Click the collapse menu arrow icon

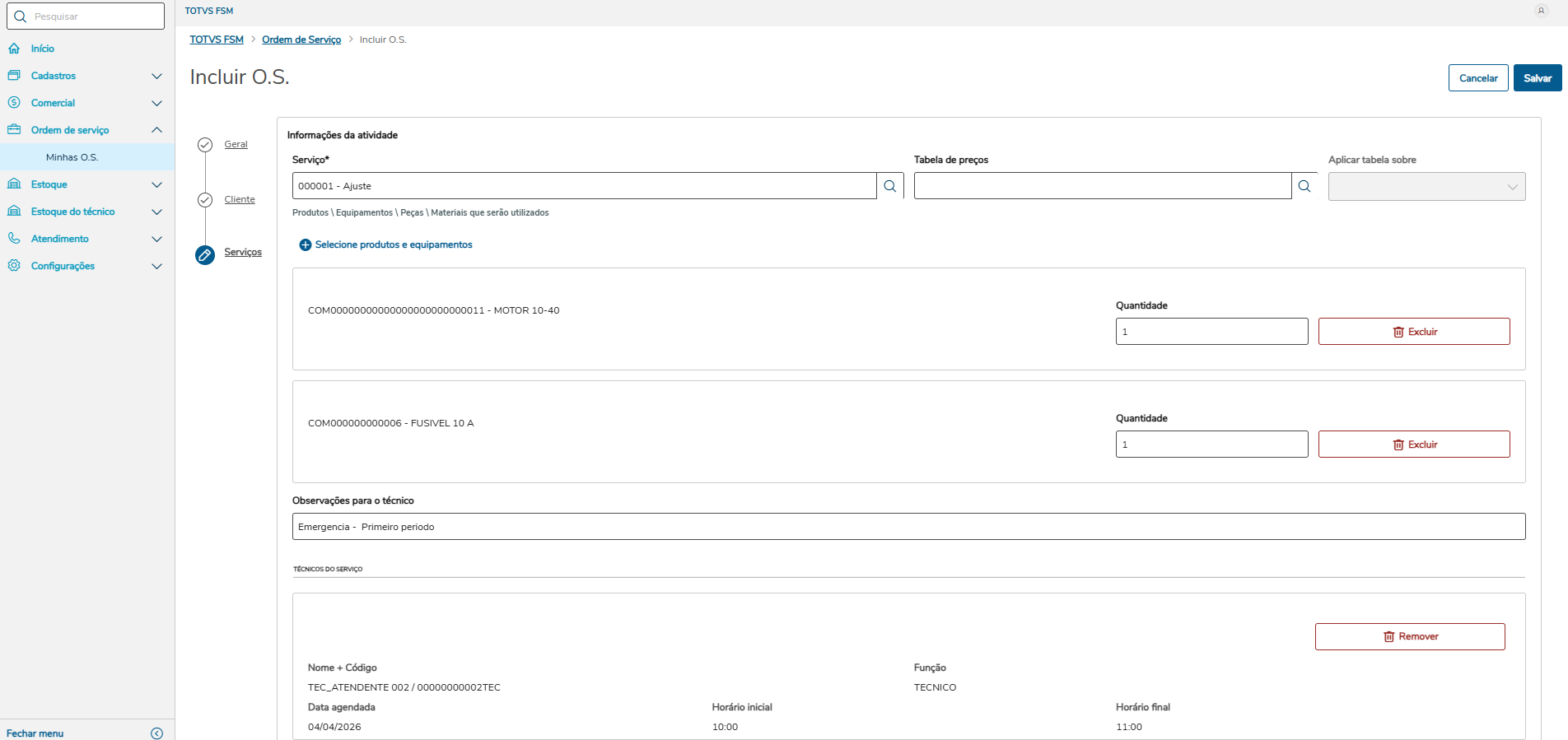157,733
